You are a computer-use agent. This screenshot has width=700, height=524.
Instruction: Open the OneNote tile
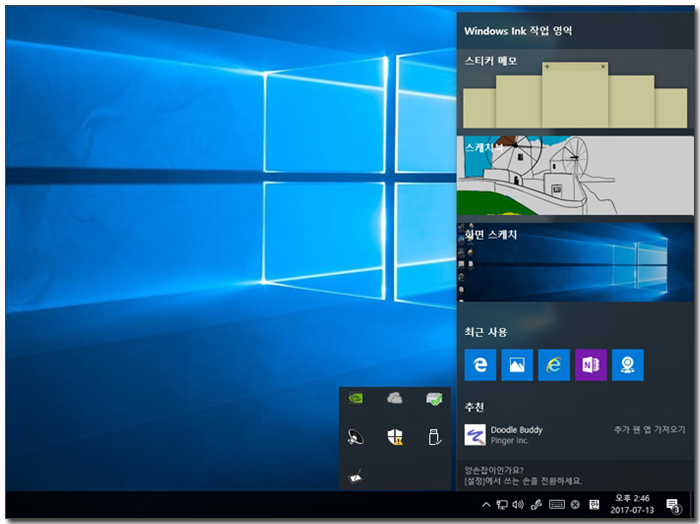coord(590,365)
